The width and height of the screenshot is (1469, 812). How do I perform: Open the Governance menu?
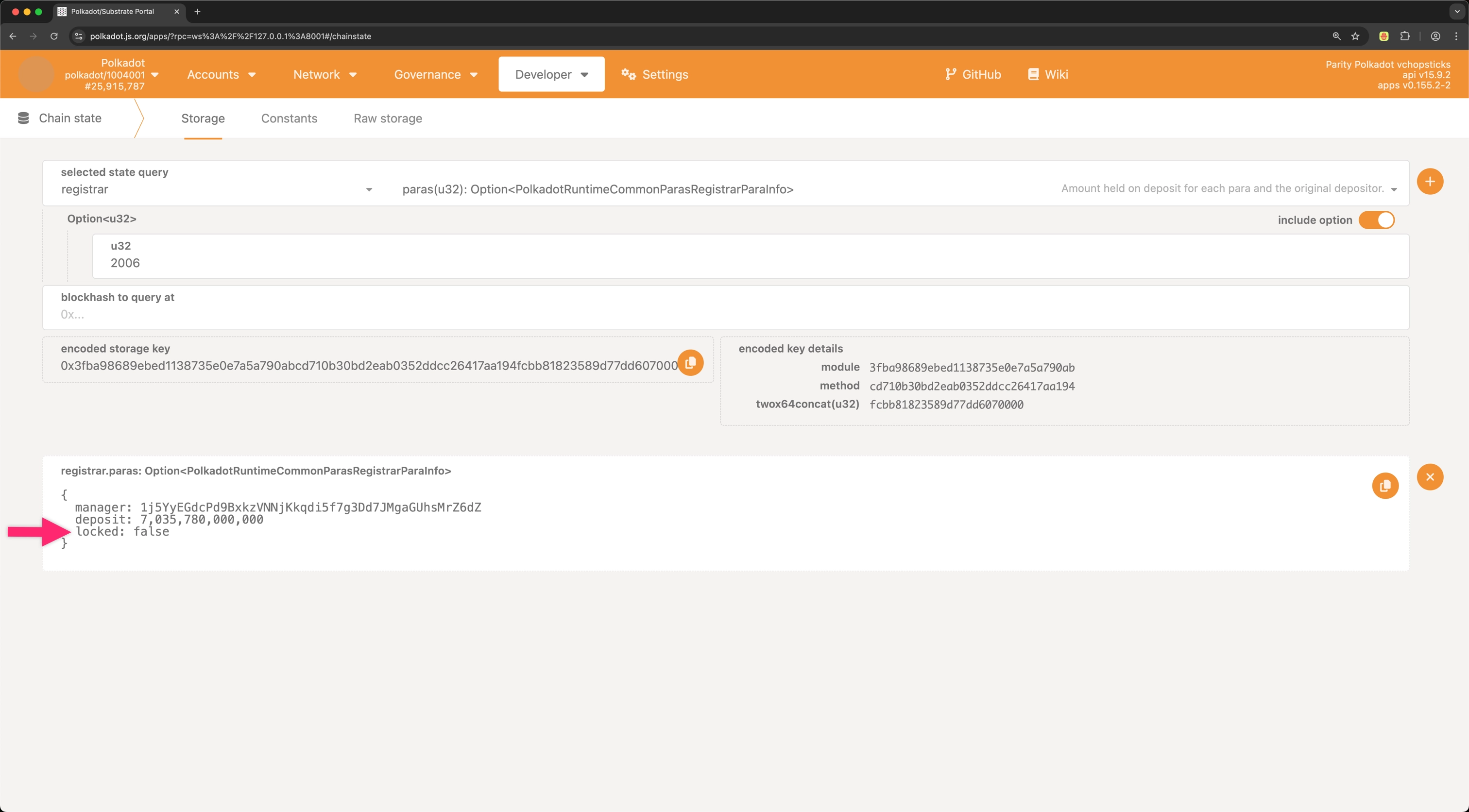435,75
